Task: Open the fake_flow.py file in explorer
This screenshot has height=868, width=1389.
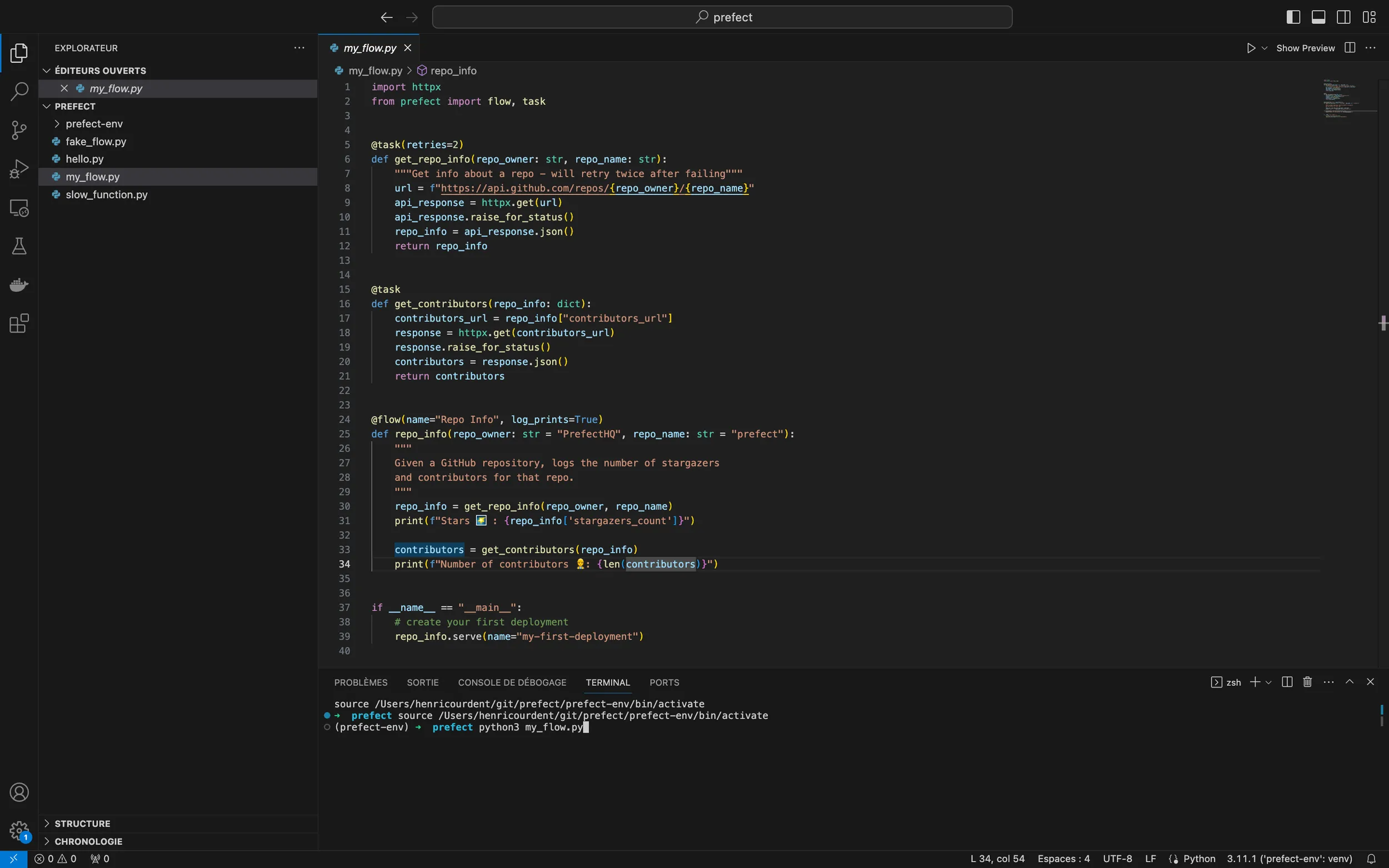Action: 96,142
